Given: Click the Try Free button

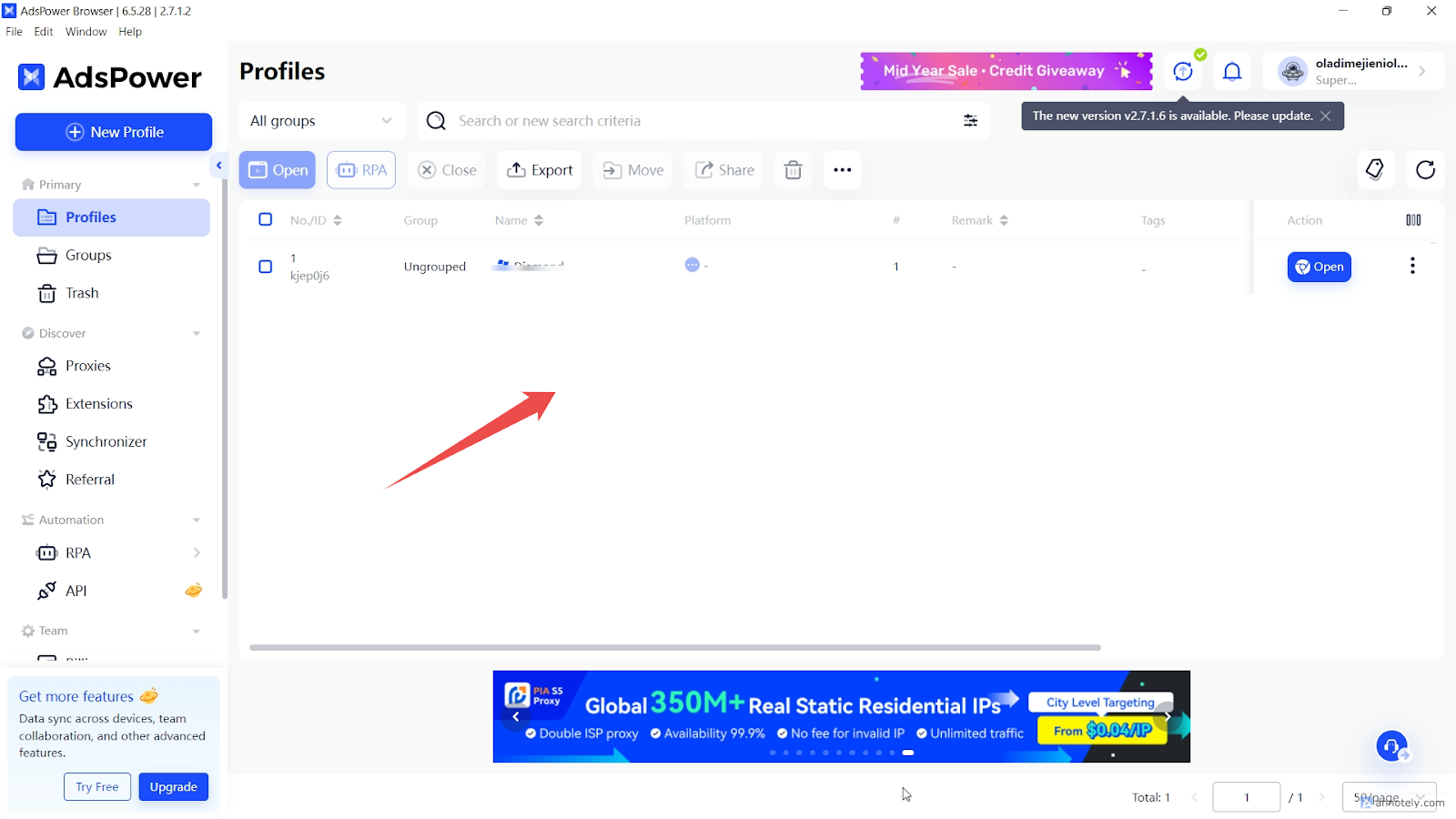Looking at the screenshot, I should coord(97,787).
